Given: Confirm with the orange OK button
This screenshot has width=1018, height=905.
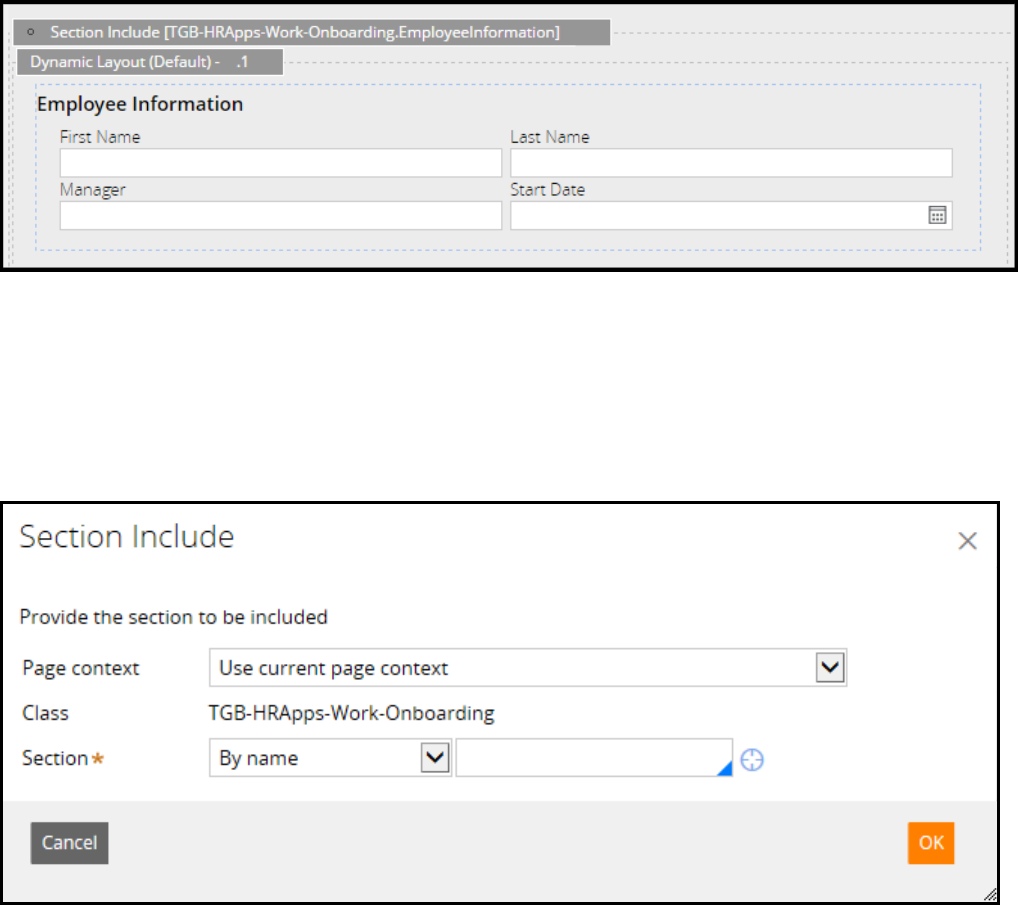Looking at the screenshot, I should 931,842.
